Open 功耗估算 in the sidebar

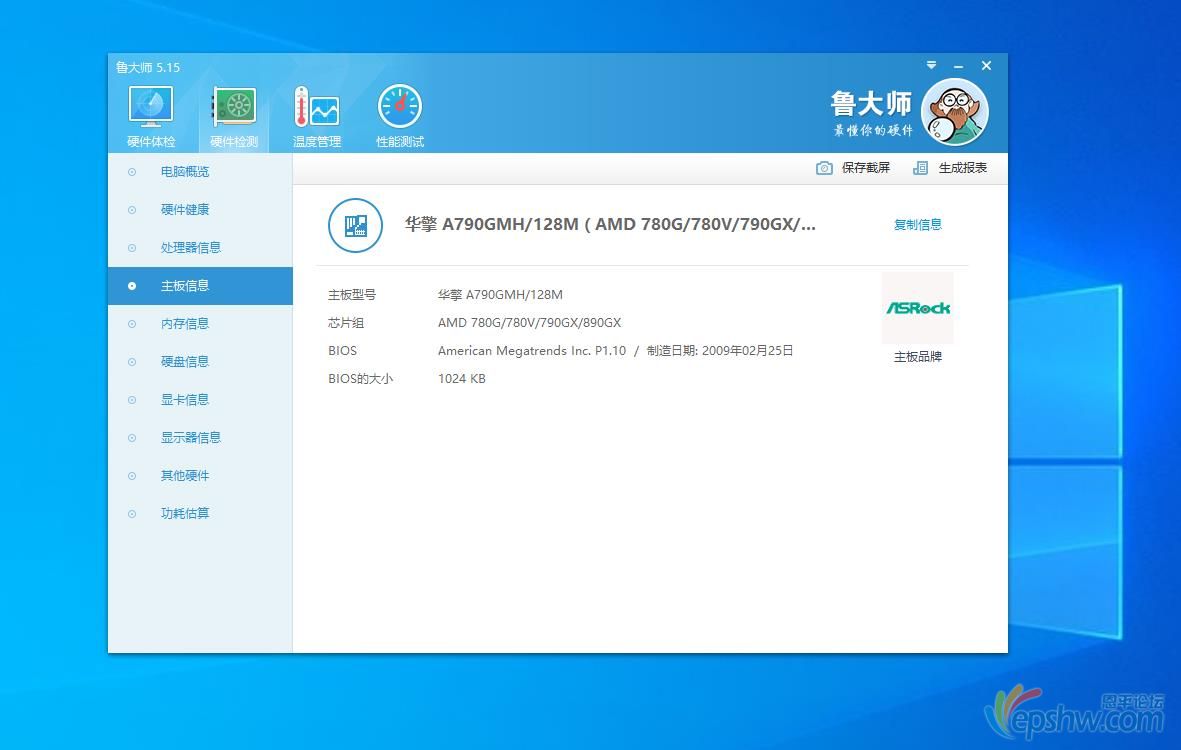[200, 514]
